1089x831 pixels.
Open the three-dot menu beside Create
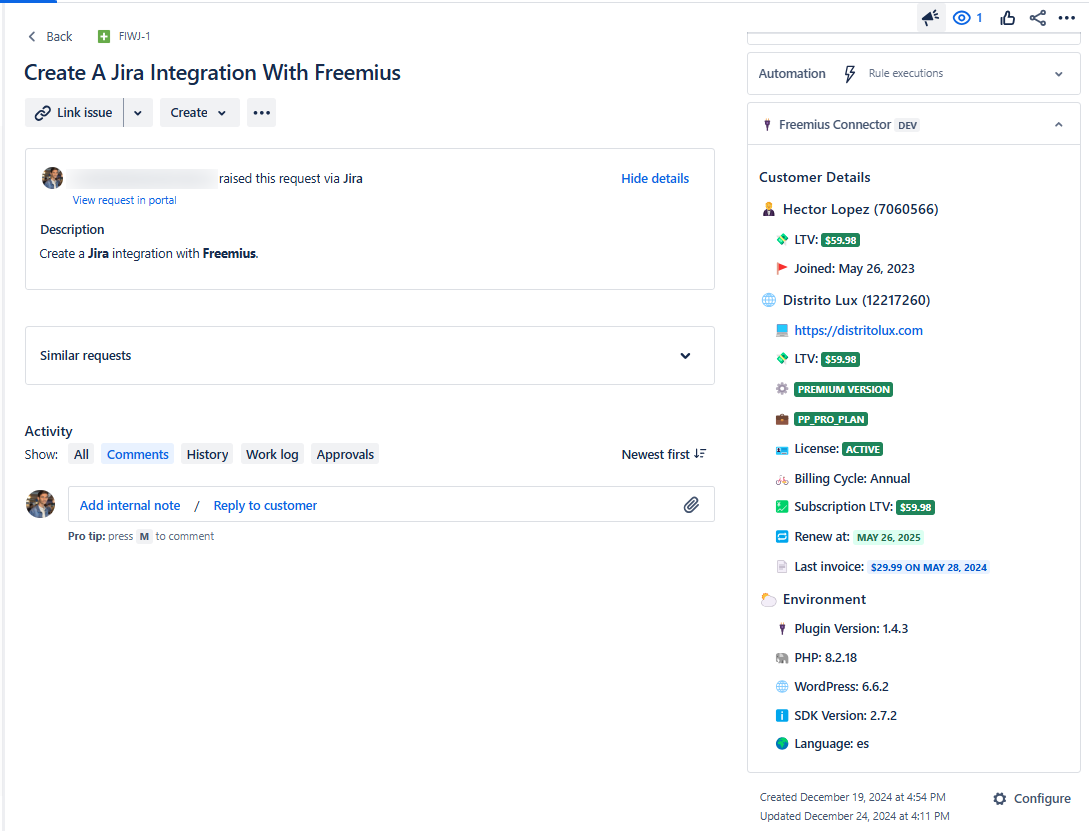point(262,113)
